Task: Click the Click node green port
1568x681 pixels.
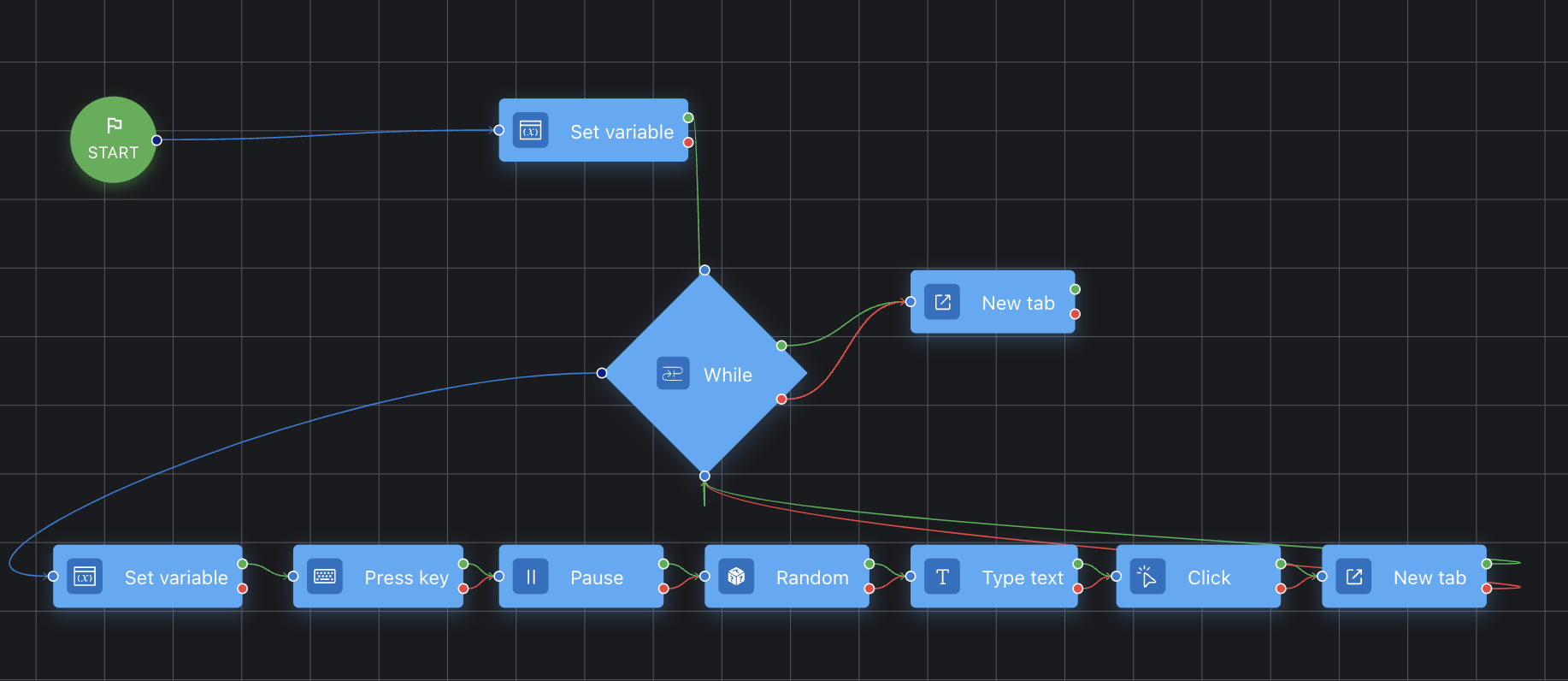Action: pos(1281,564)
